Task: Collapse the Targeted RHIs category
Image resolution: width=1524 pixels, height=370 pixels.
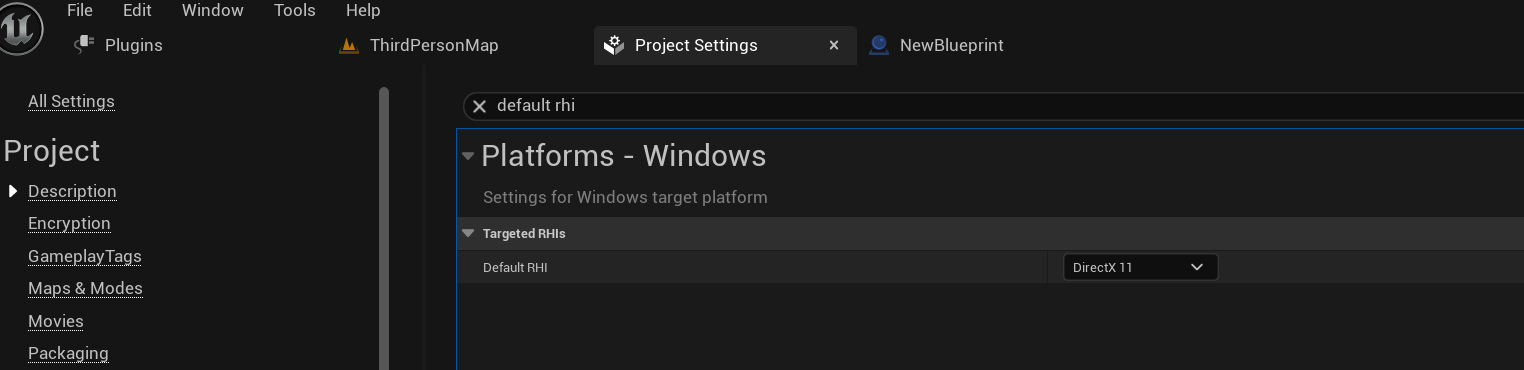Action: (x=468, y=233)
